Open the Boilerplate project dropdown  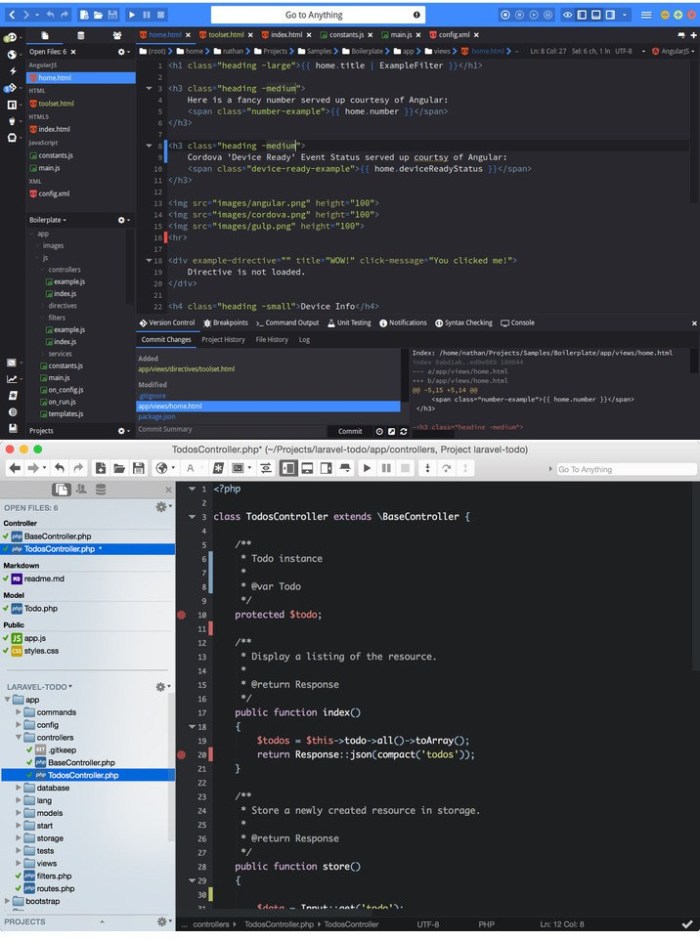(48, 220)
